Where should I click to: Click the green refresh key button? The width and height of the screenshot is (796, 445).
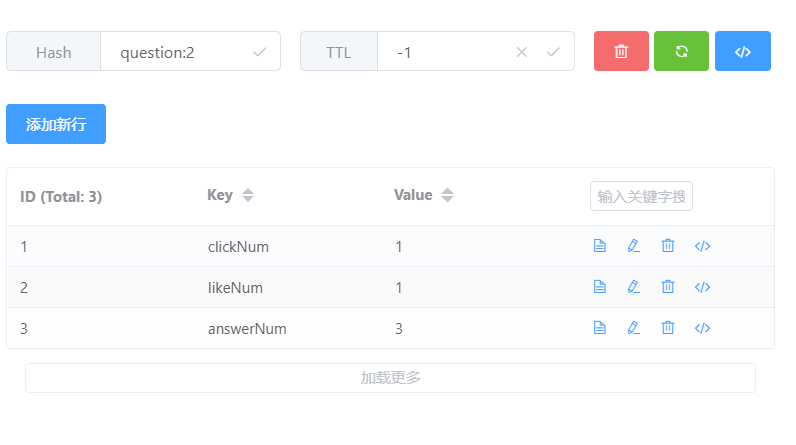681,51
